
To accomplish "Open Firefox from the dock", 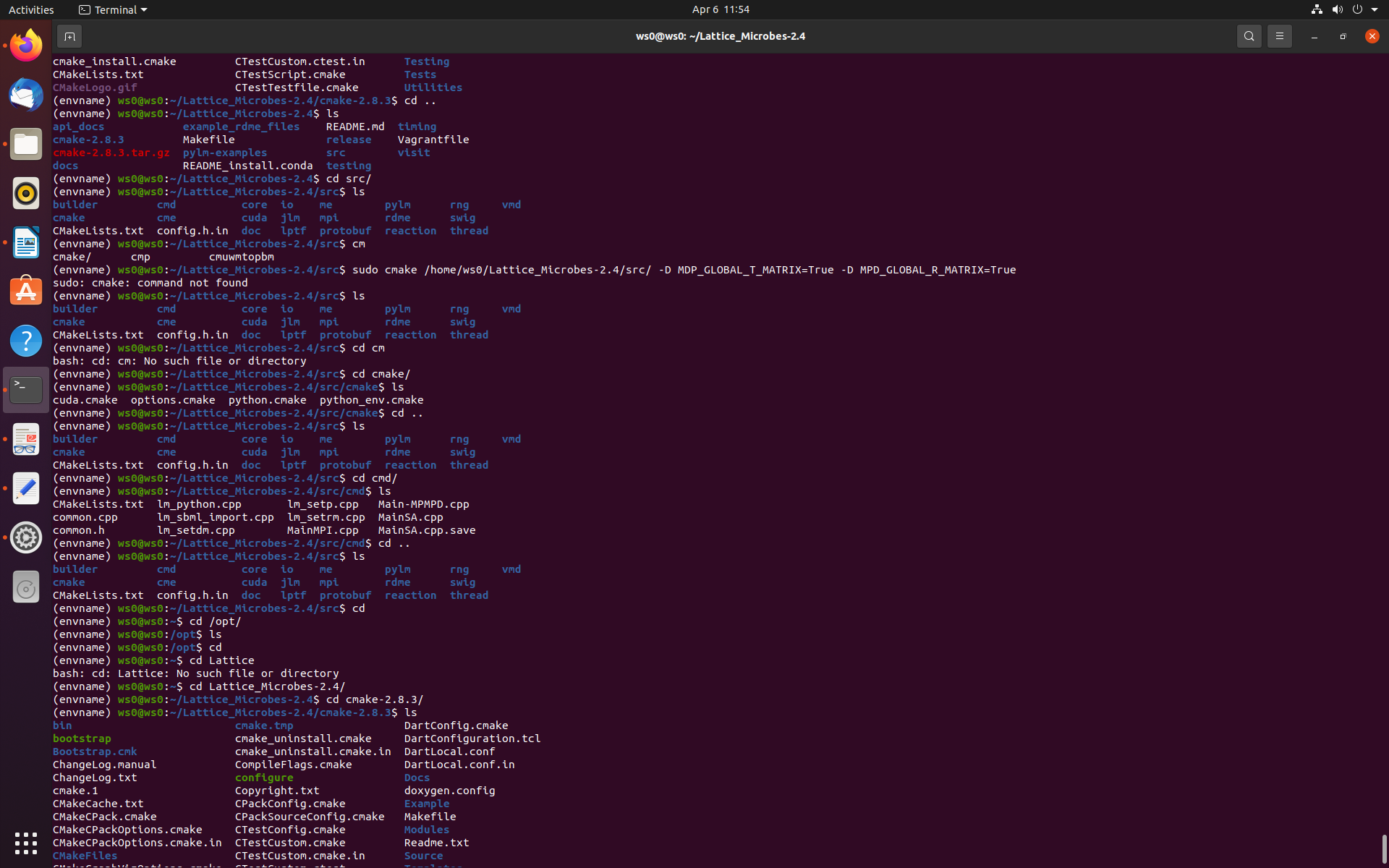I will 25,44.
